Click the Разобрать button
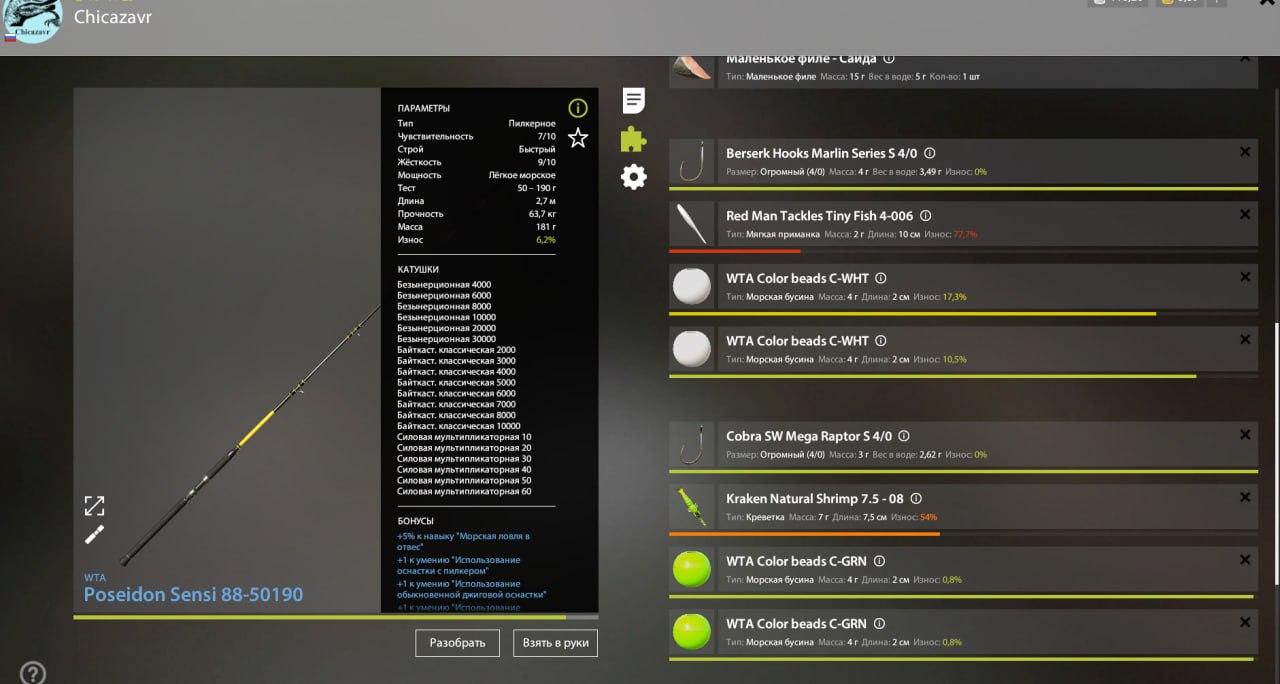 pyautogui.click(x=457, y=643)
